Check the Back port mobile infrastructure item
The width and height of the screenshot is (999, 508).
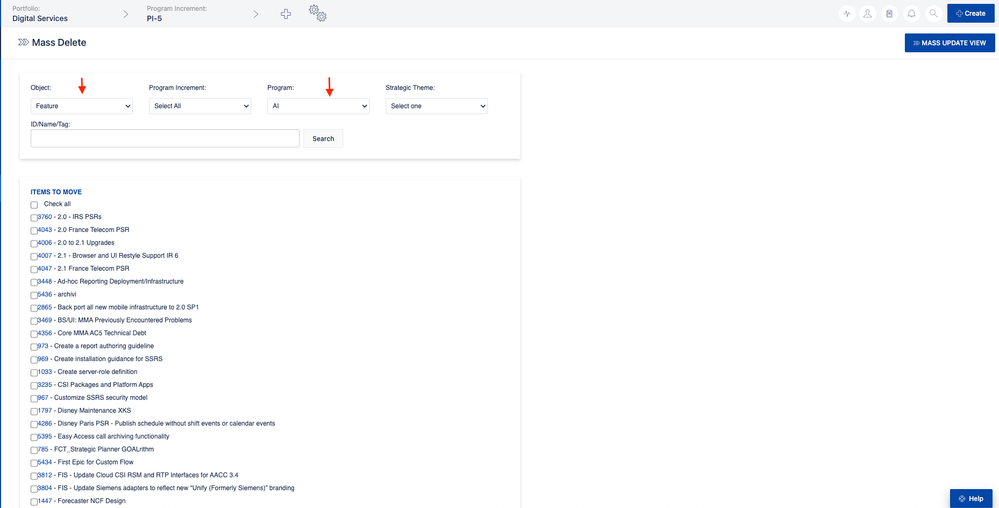tap(34, 308)
